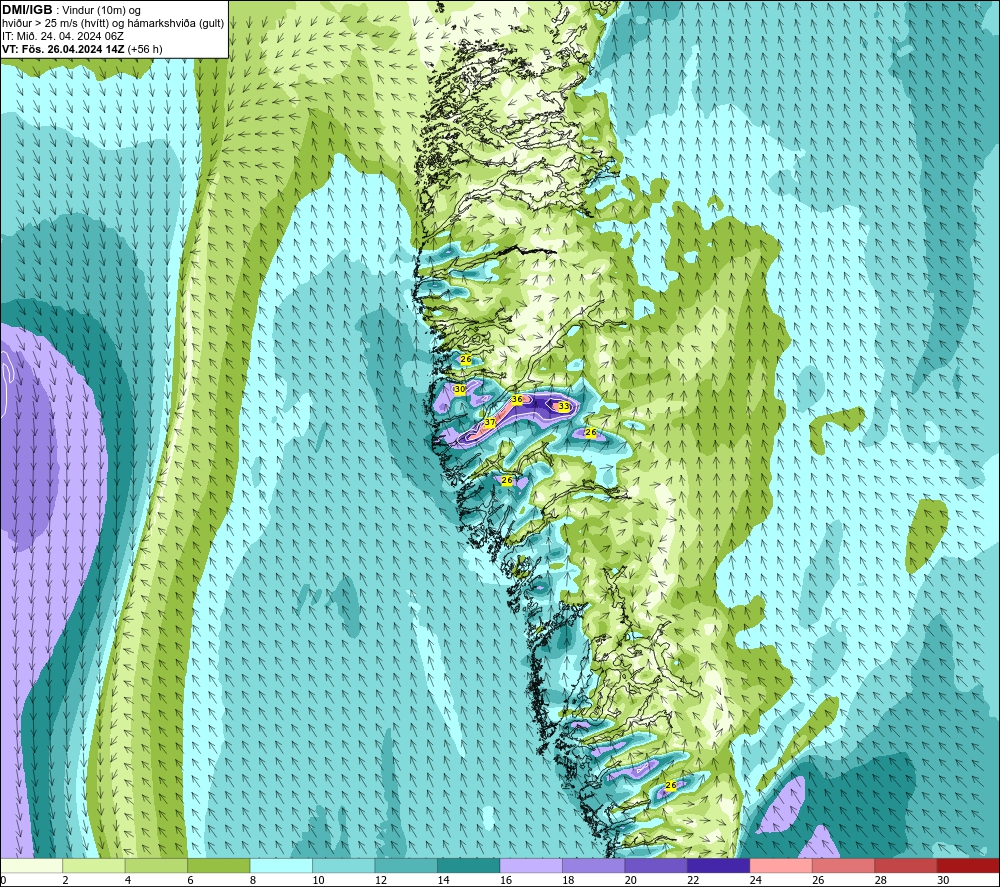Image resolution: width=1000 pixels, height=887 pixels.
Task: Select the light green 2–4 m/s swatch
Action: click(x=94, y=866)
